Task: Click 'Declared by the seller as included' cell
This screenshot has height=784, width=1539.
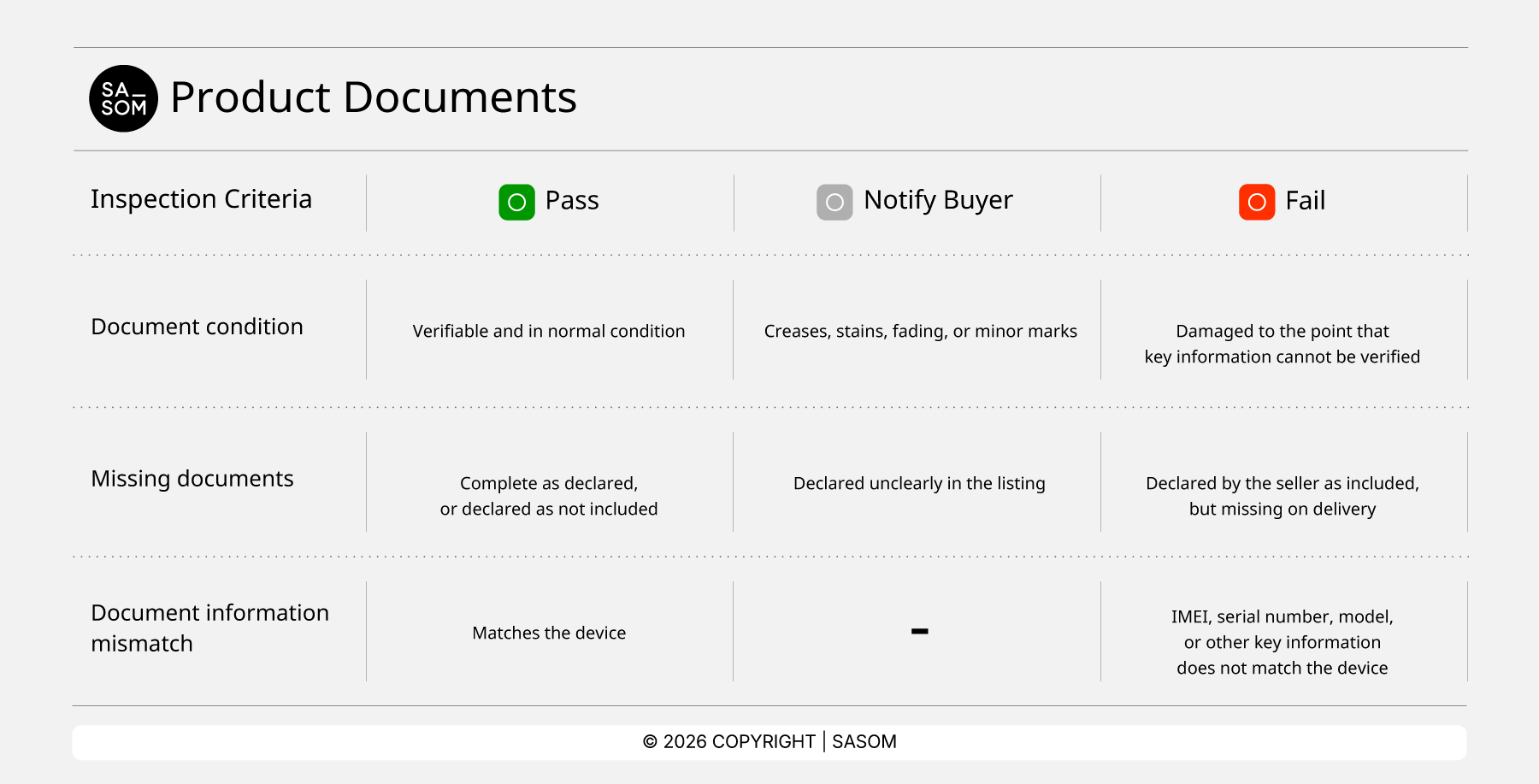Action: (1282, 496)
